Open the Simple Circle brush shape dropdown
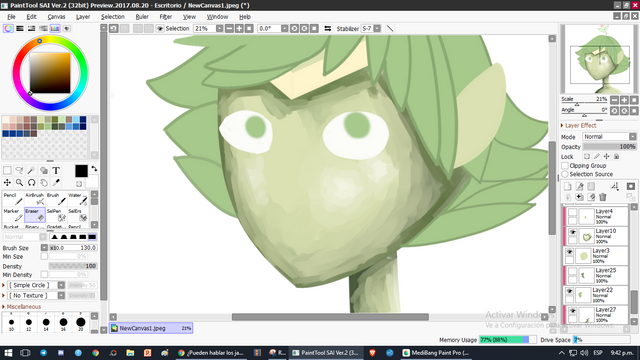This screenshot has width=640, height=360. coord(61,285)
